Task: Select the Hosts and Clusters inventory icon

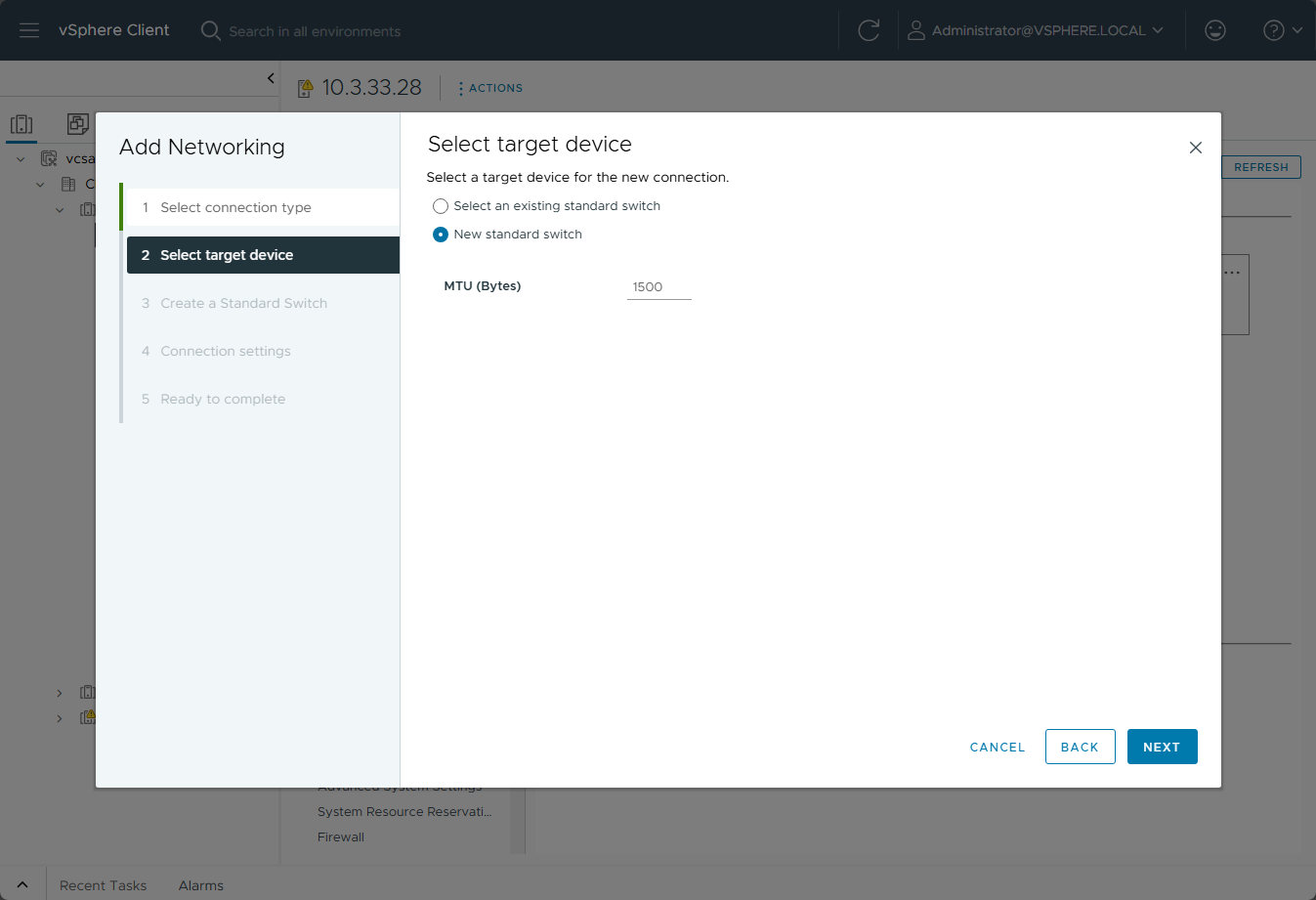Action: pos(21,124)
